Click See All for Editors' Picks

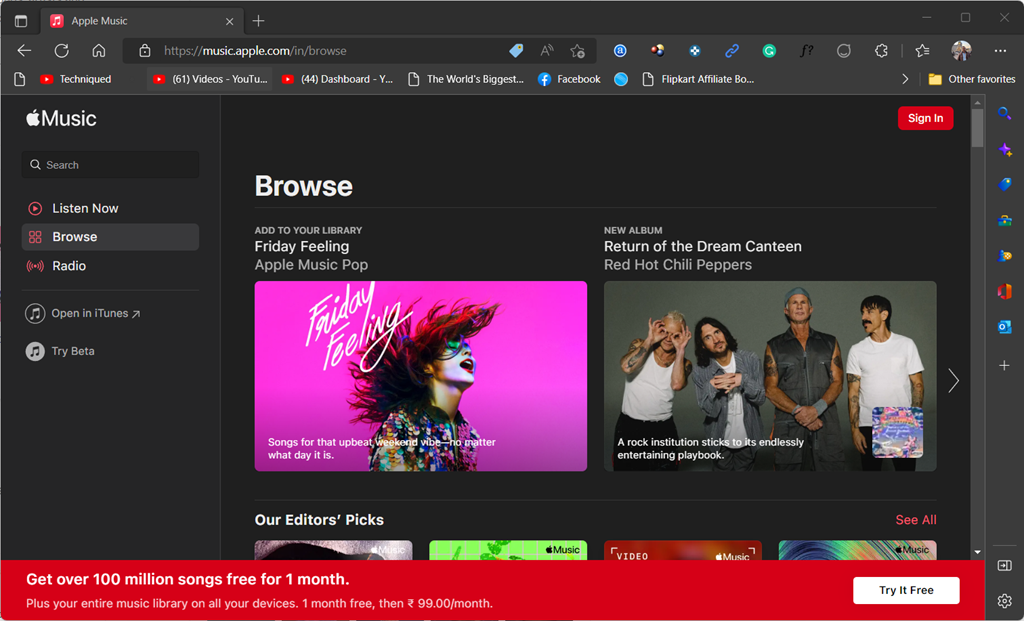tap(916, 520)
